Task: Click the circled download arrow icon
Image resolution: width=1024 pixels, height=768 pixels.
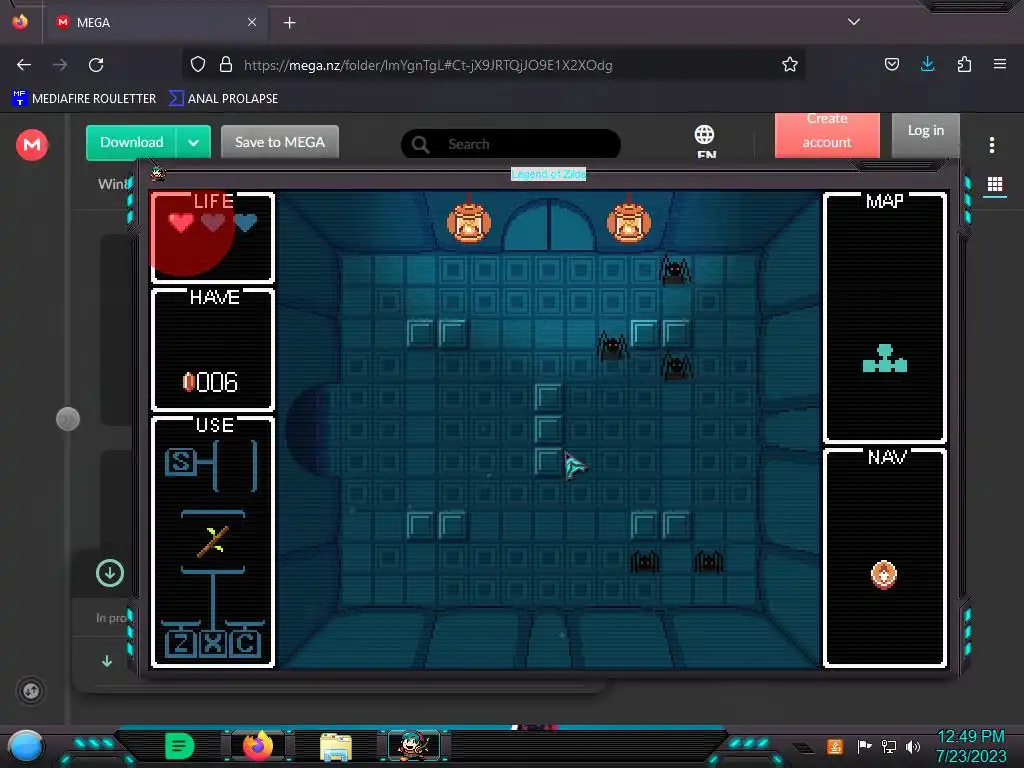Action: 110,573
